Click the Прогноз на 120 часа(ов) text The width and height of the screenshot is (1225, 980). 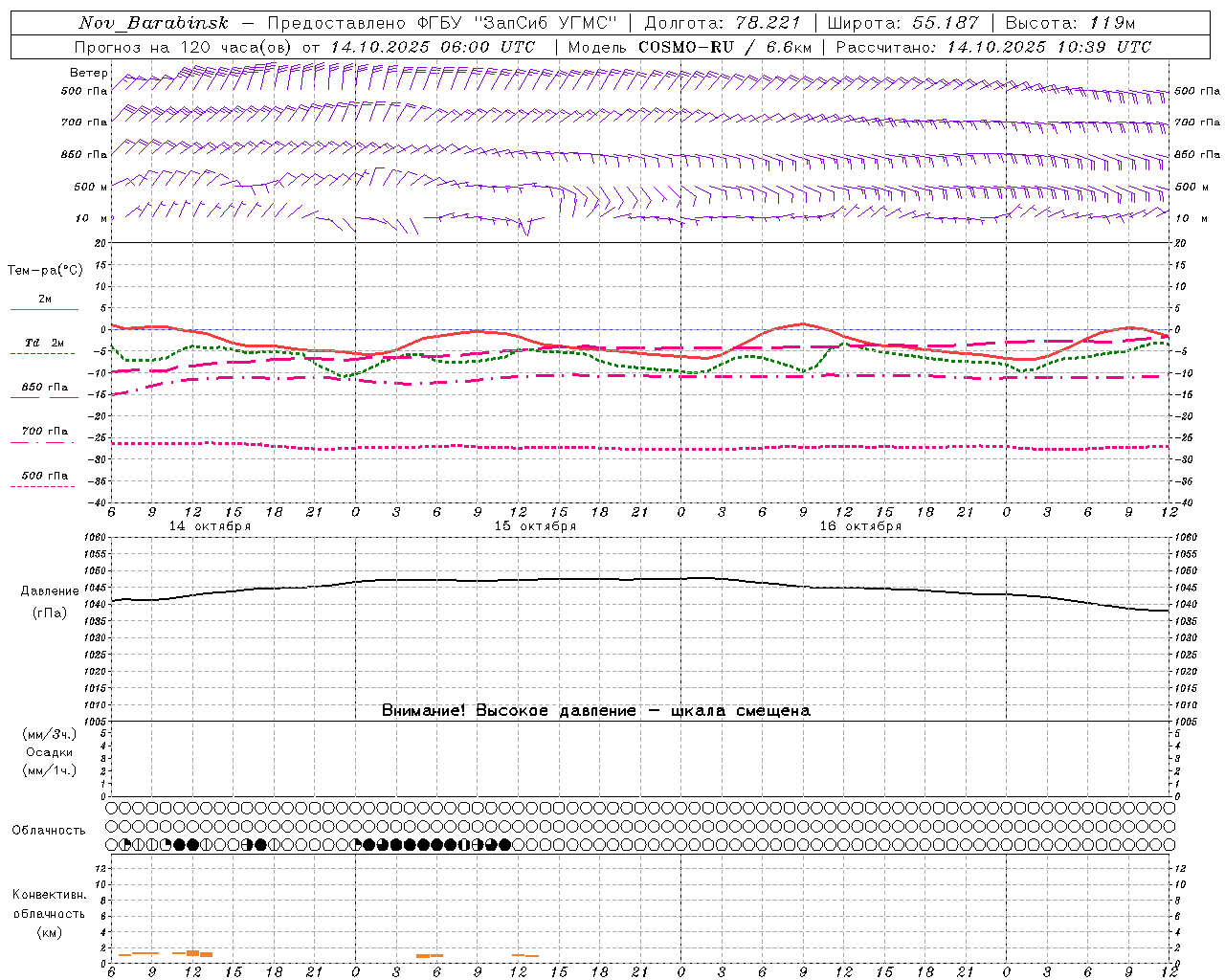pos(185,47)
